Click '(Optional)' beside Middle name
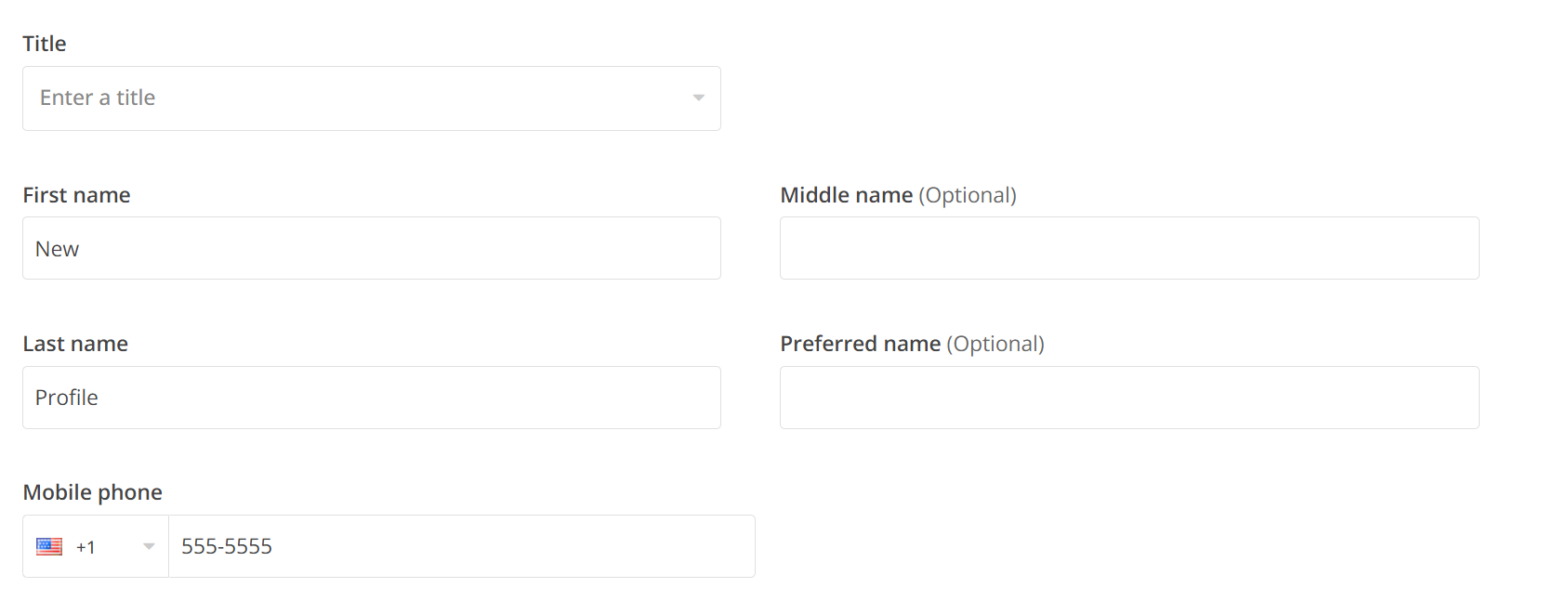Viewport: 1568px width, 601px height. (968, 195)
